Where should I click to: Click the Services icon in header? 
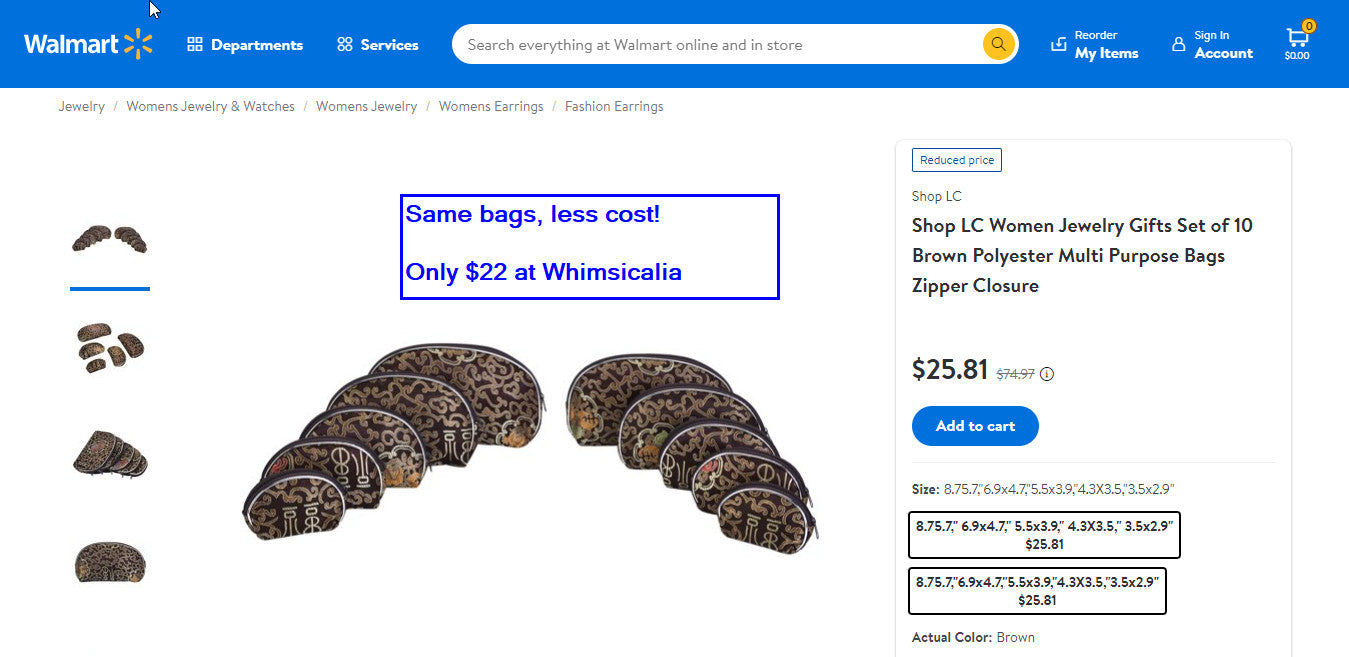click(x=345, y=45)
